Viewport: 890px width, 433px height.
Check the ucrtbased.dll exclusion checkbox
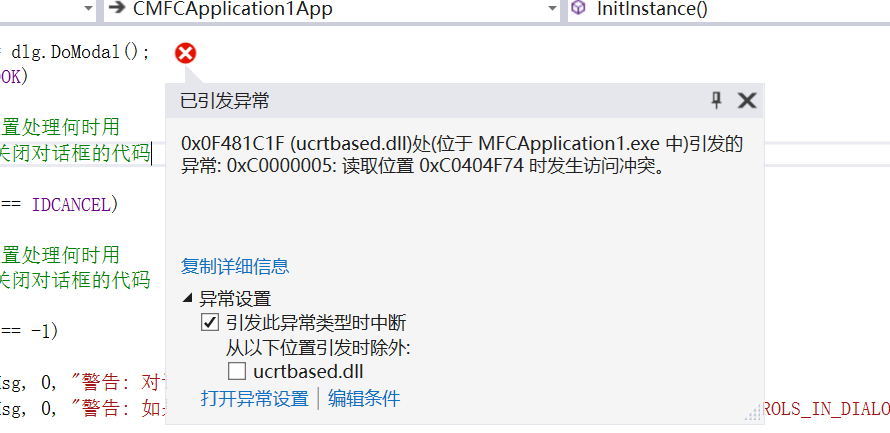(237, 372)
